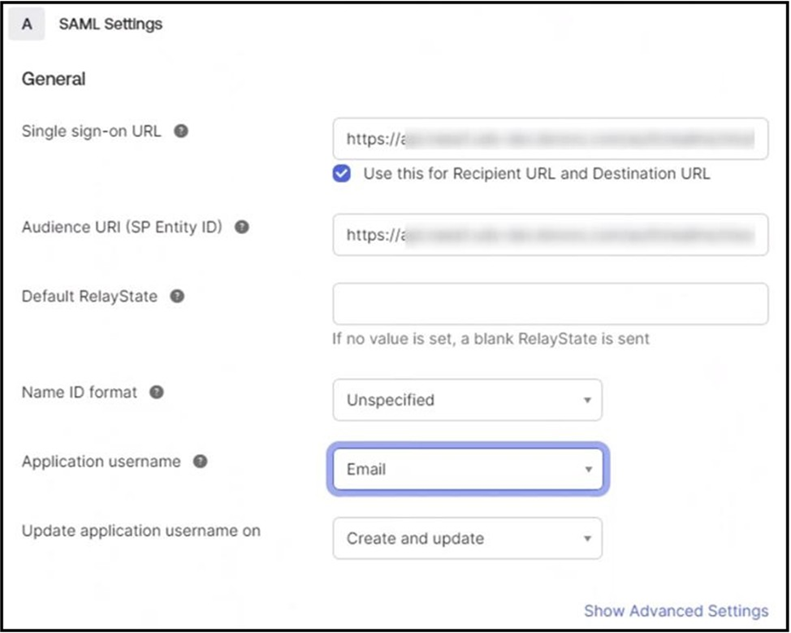Open the Name ID format dropdown
Screen dimensions: 791x633
pos(467,400)
